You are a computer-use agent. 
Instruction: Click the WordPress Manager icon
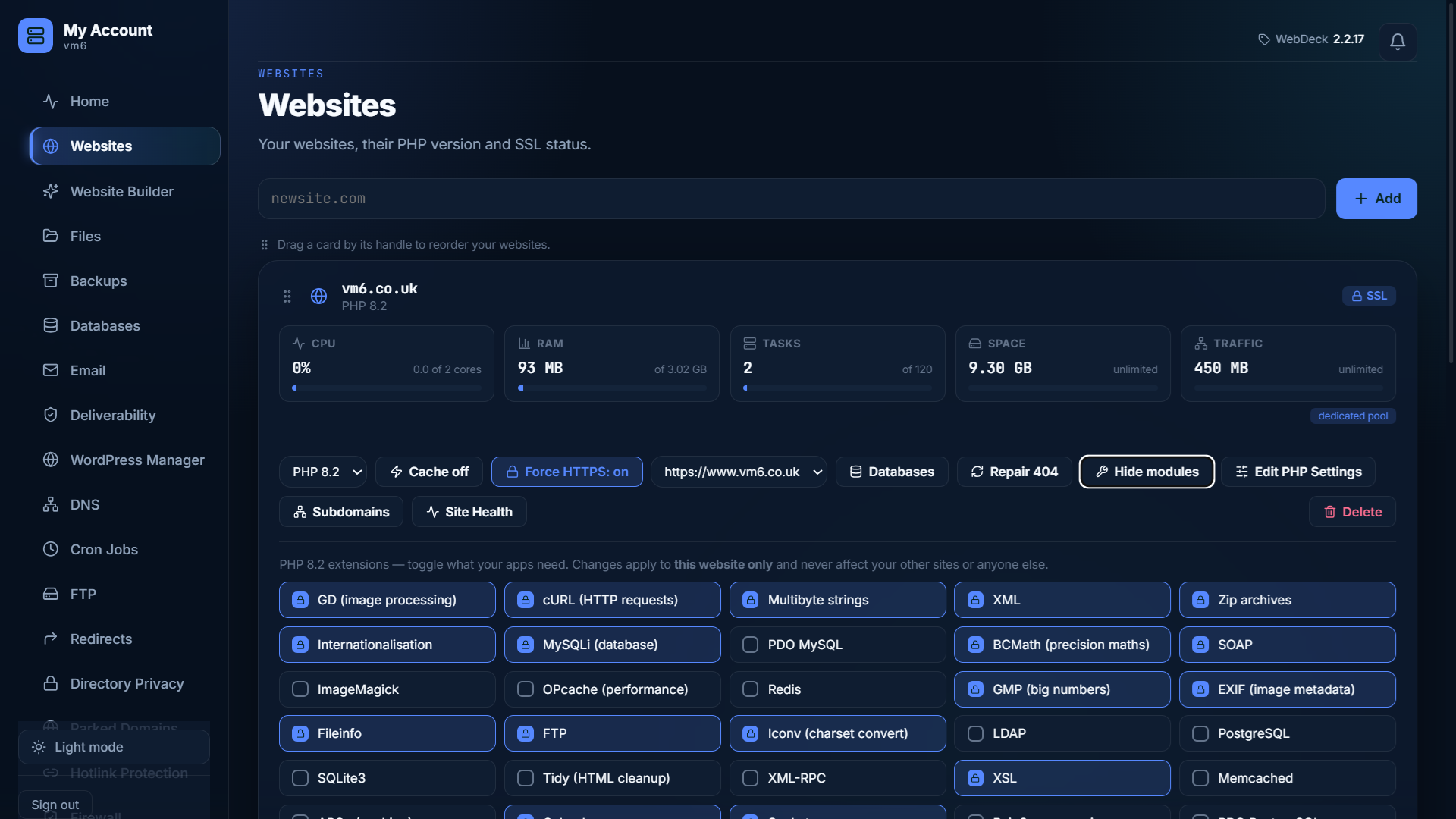(x=51, y=460)
